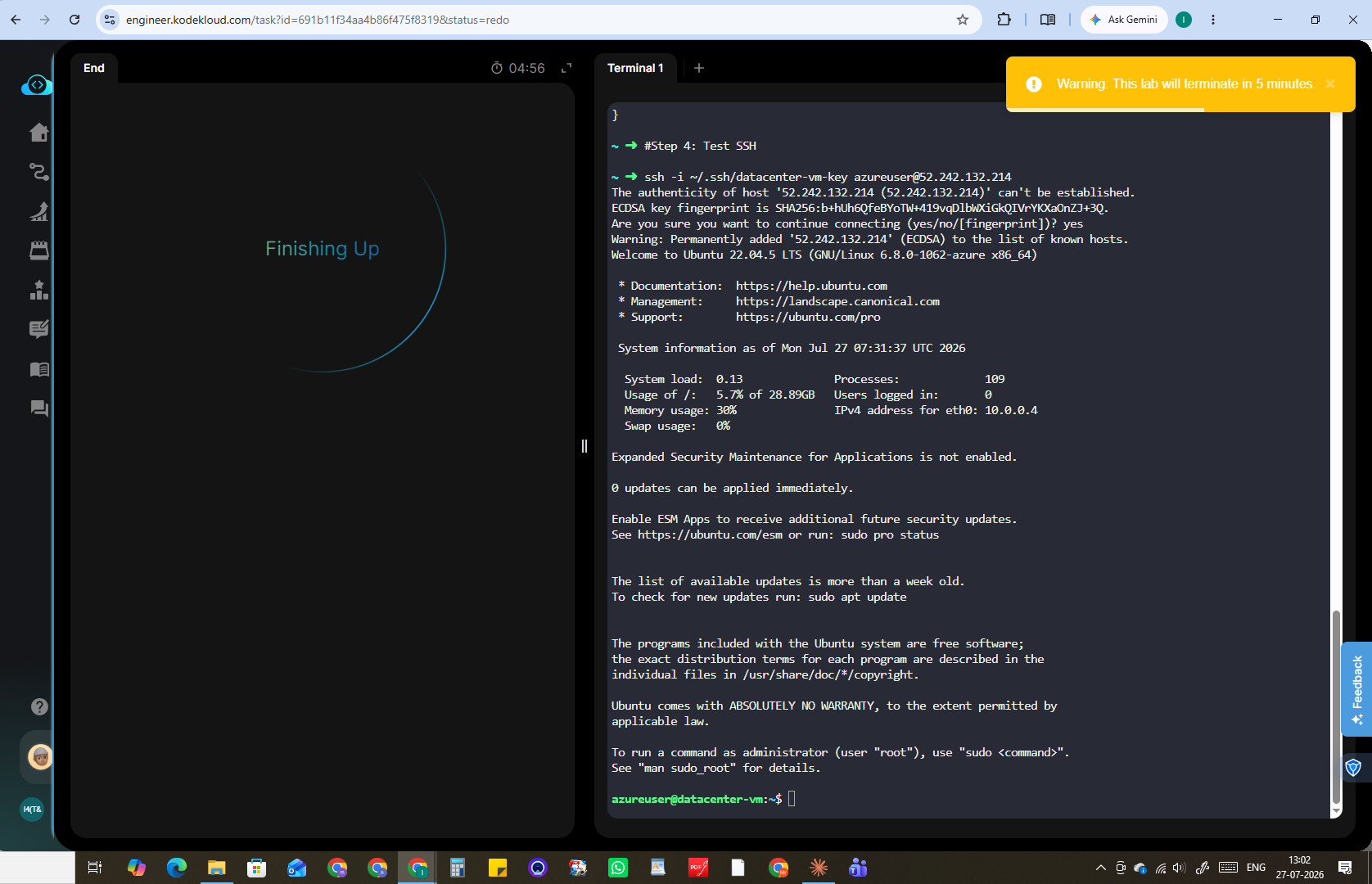Open the open-book docs icon
This screenshot has width=1372, height=884.
(x=38, y=369)
